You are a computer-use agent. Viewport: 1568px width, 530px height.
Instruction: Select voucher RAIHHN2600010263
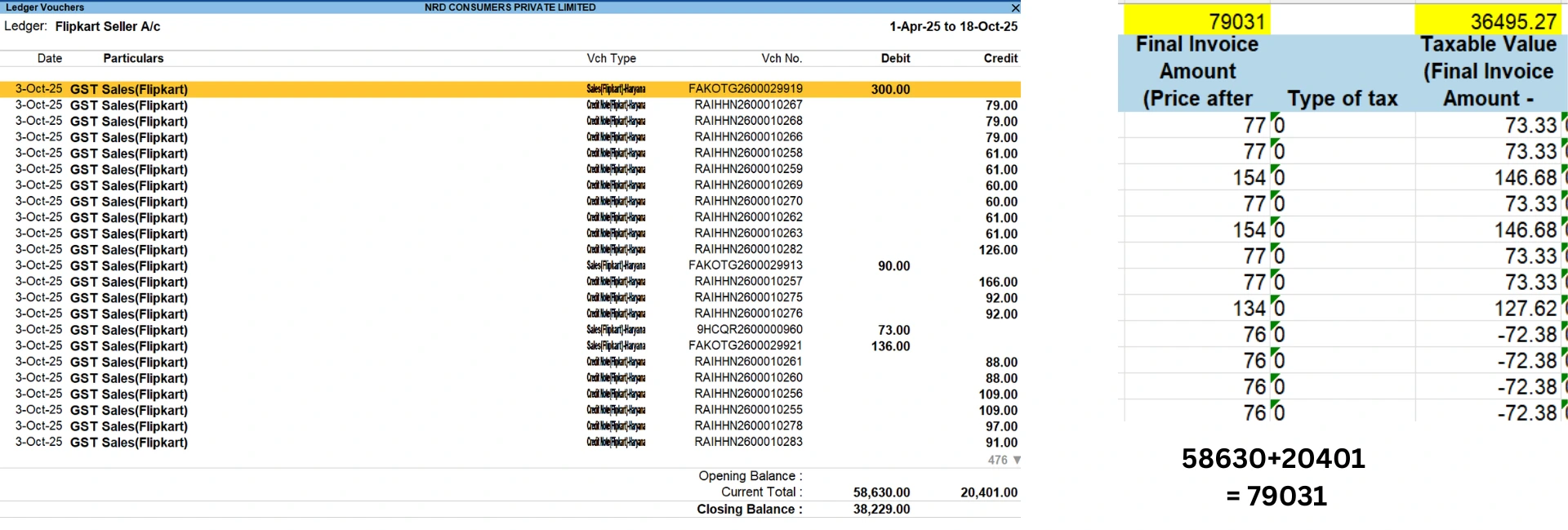pos(510,234)
